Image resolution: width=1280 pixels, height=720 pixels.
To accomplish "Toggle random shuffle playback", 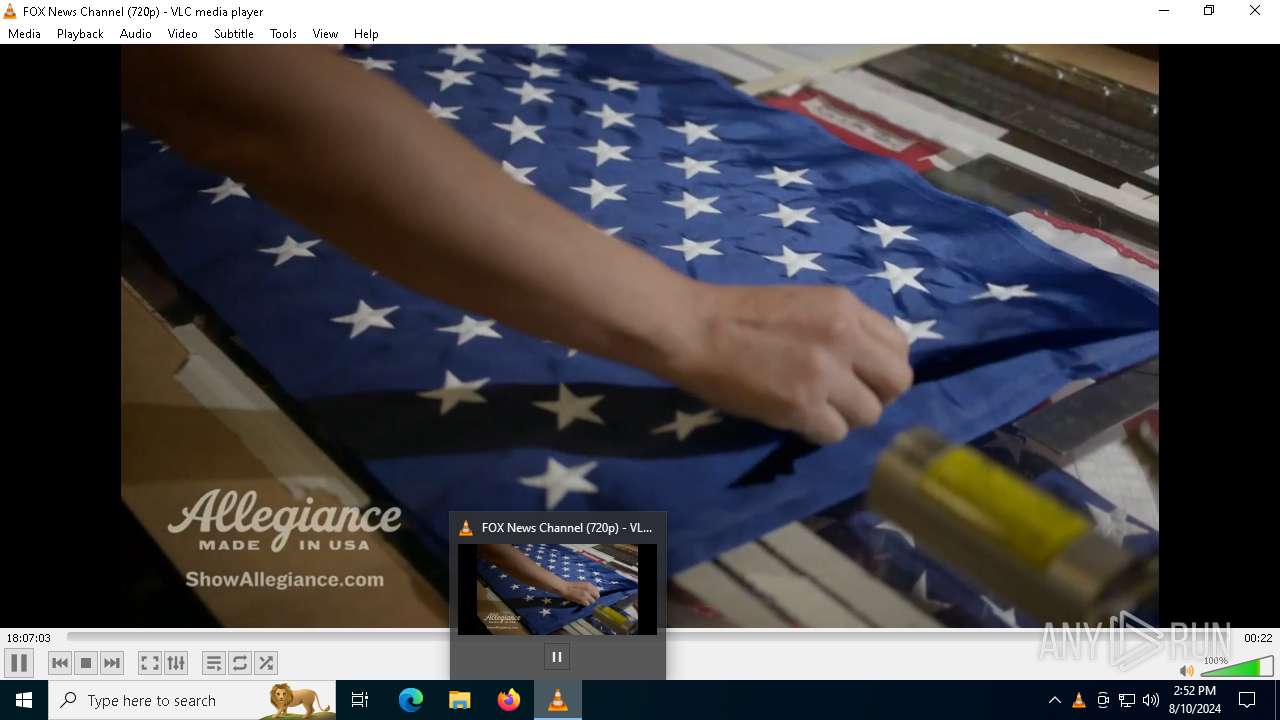I will [266, 663].
